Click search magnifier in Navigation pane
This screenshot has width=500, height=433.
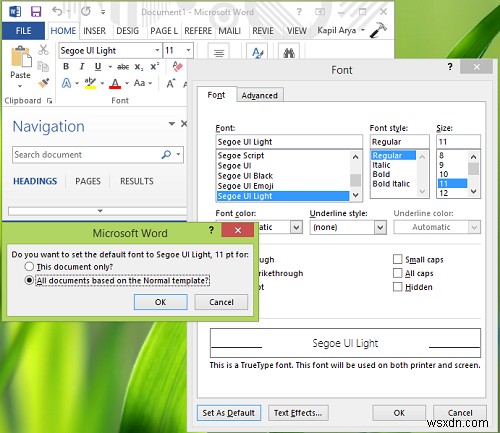(166, 154)
